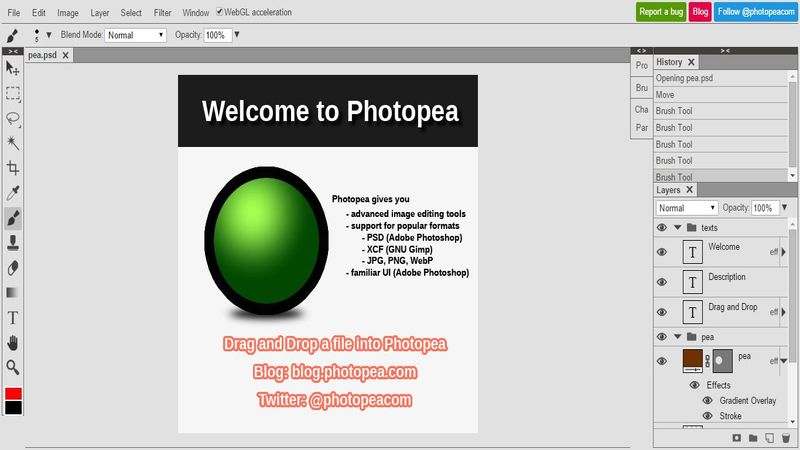Choose the Eyedropper tool
This screenshot has height=450, width=800.
[13, 193]
